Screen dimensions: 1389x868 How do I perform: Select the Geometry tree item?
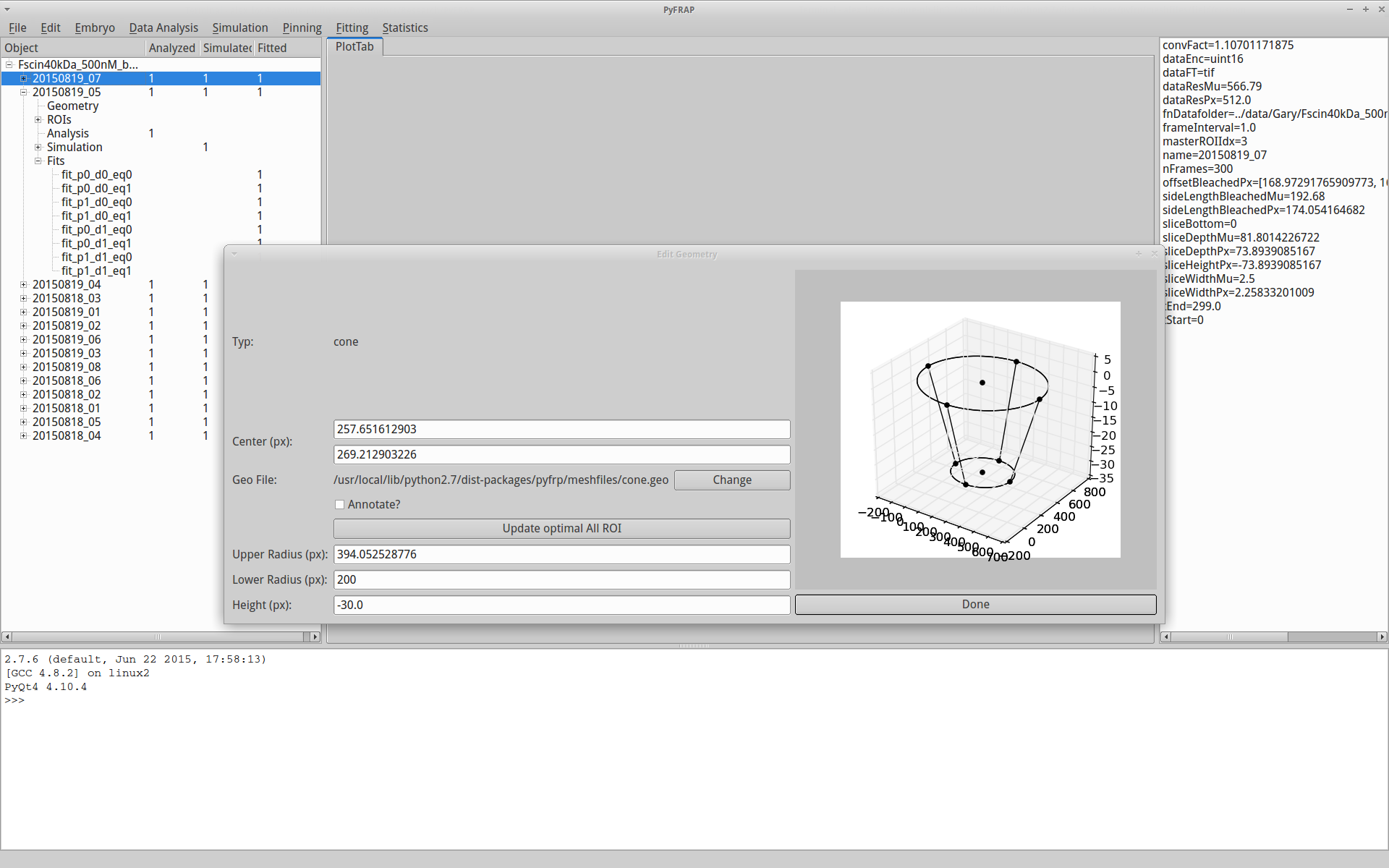point(72,106)
